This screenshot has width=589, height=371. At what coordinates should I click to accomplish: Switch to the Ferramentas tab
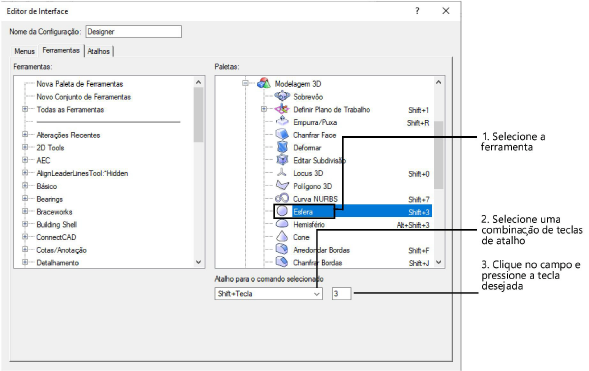(x=61, y=50)
